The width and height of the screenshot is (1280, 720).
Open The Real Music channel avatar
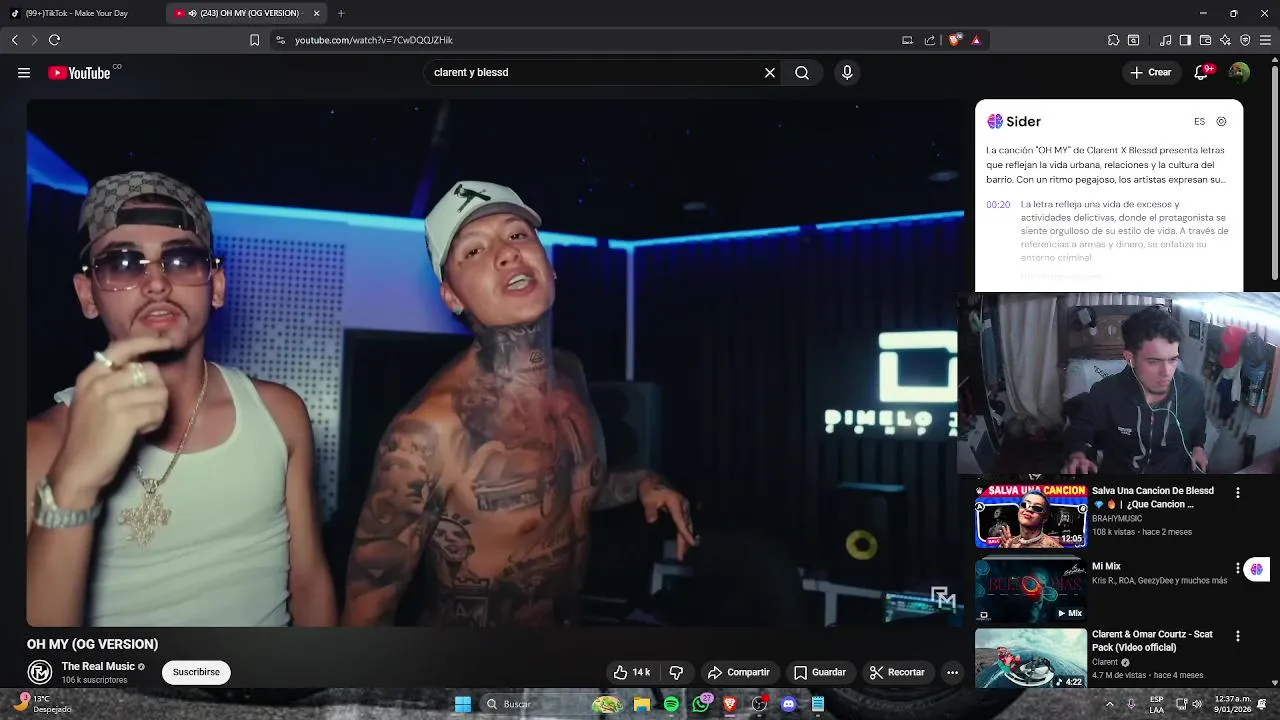coord(40,672)
